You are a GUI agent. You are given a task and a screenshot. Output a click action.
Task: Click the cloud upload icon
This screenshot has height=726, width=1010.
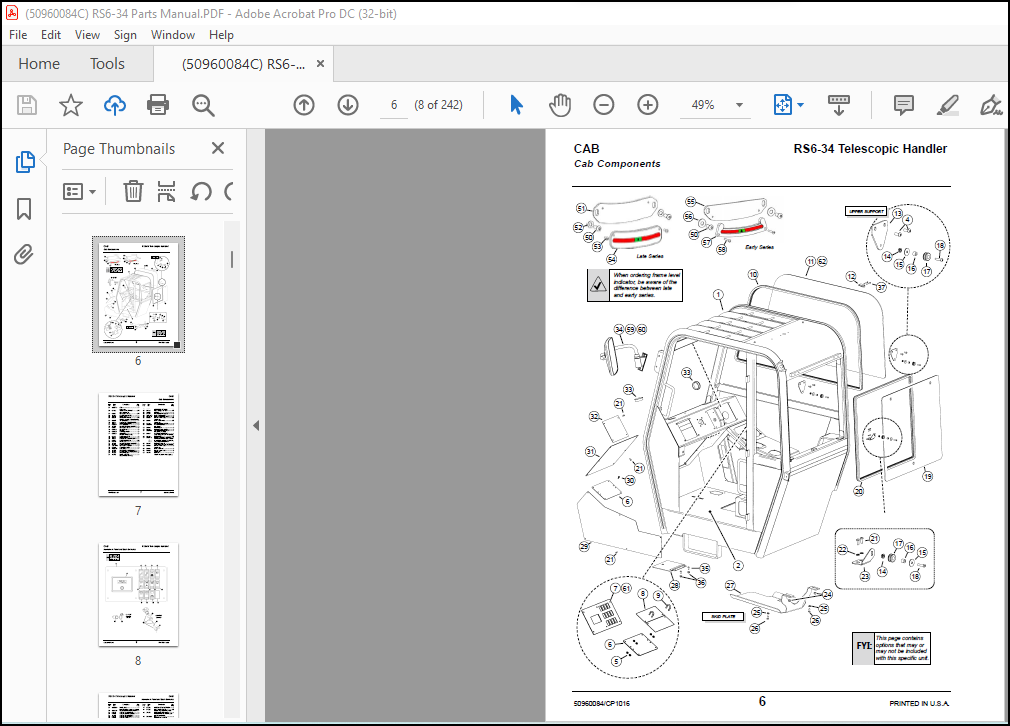point(115,105)
